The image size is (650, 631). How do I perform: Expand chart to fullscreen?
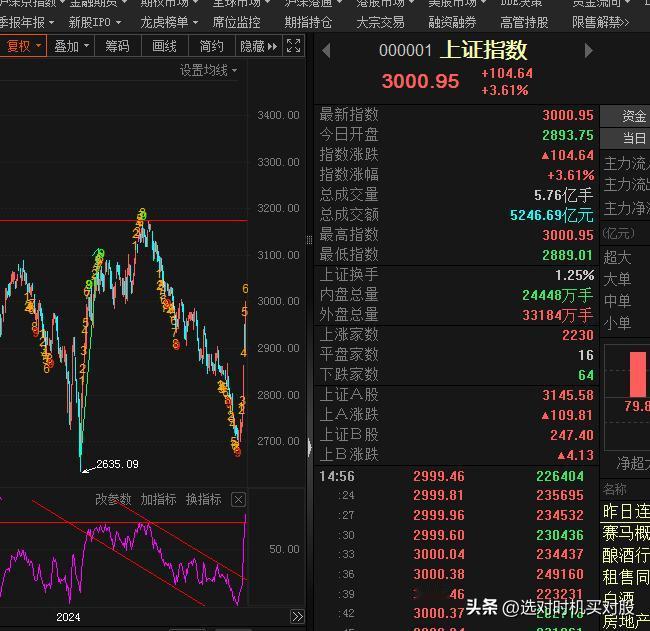click(293, 46)
